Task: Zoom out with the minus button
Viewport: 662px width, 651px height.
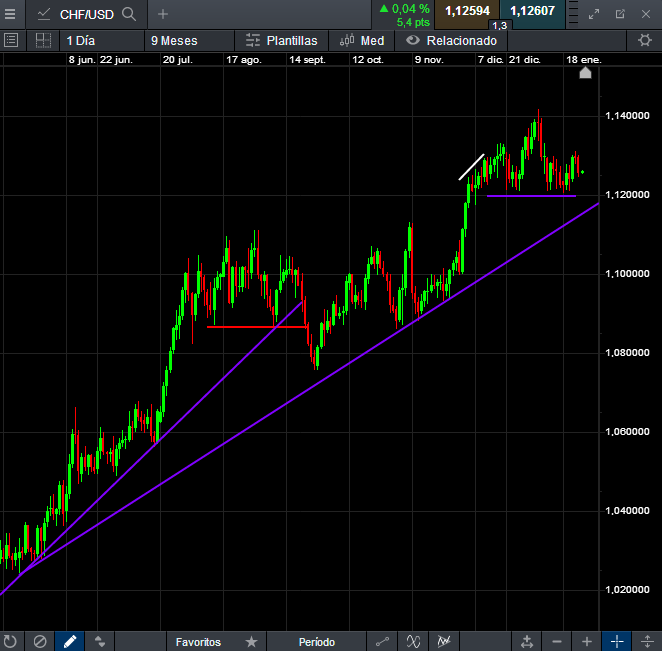Action: 557,642
